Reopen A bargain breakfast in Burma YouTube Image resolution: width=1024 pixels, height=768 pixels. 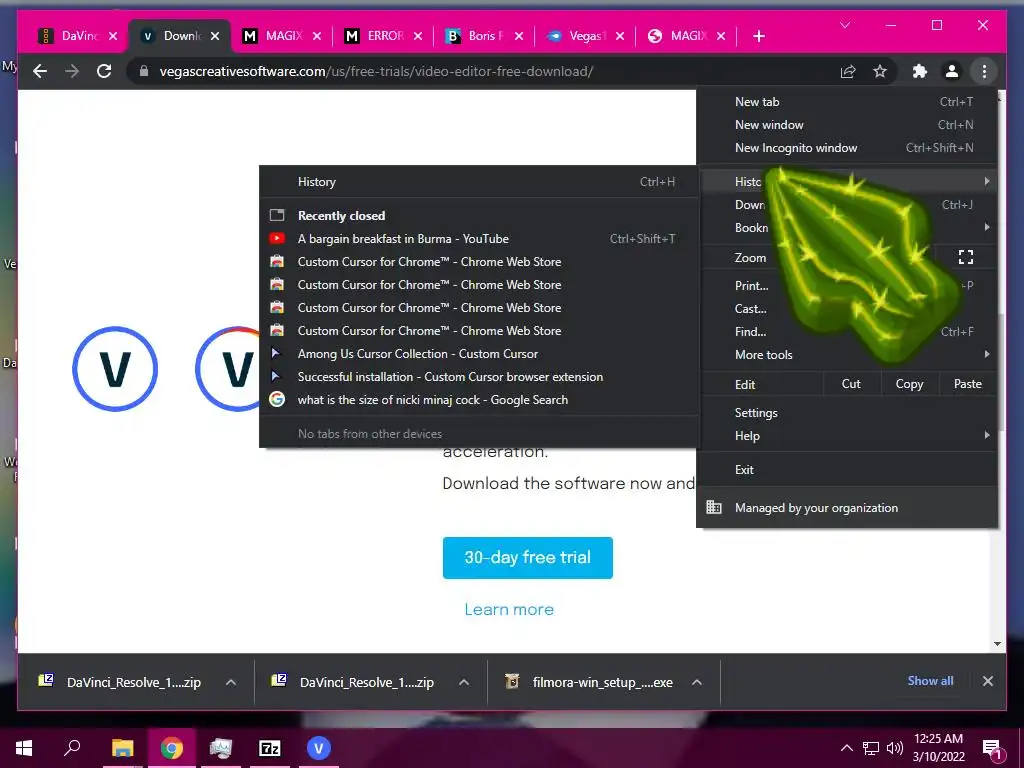[x=479, y=239]
